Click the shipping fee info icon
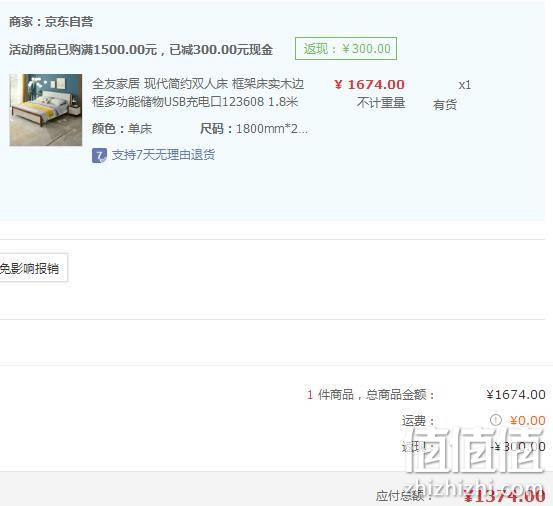 click(x=496, y=420)
